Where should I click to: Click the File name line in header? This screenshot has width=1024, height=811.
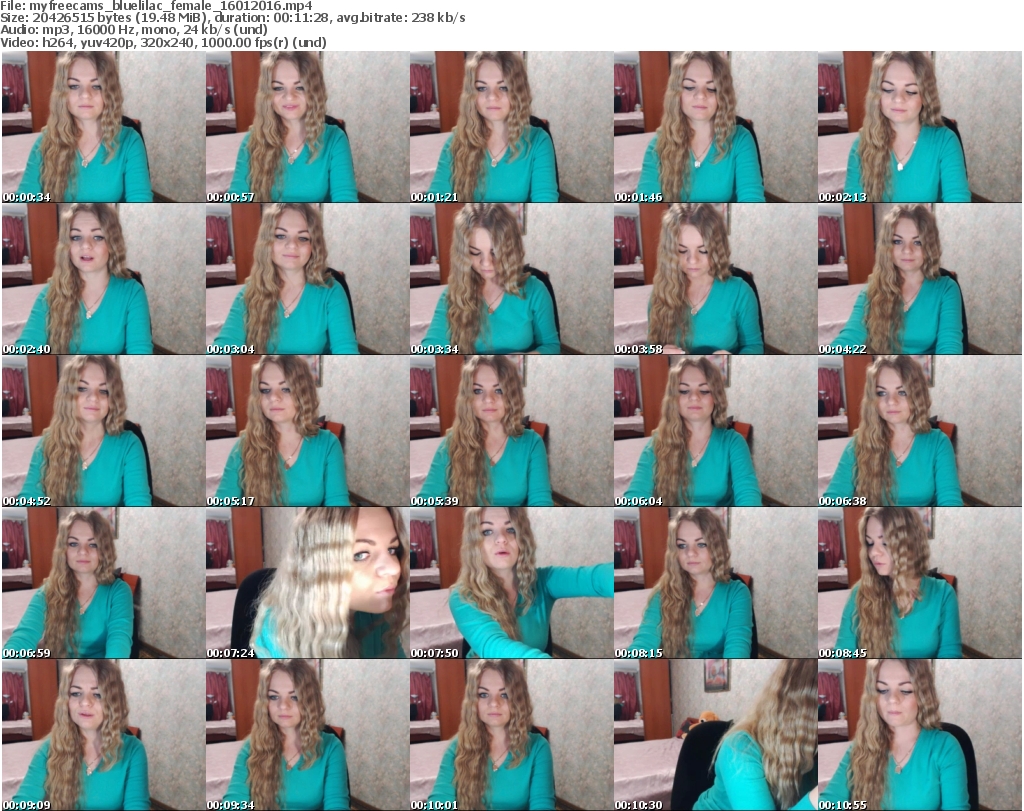click(157, 6)
